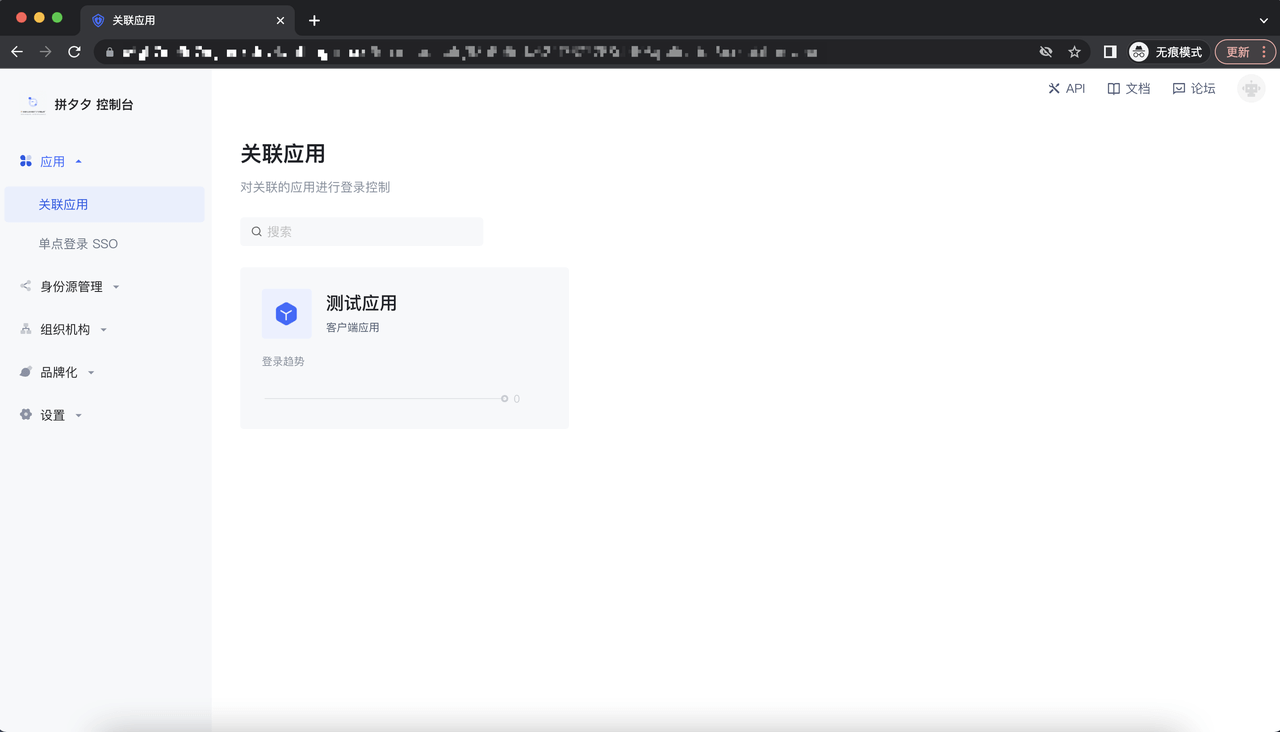This screenshot has height=732, width=1280.
Task: Click the 测试应用 cube app icon
Action: [x=286, y=313]
